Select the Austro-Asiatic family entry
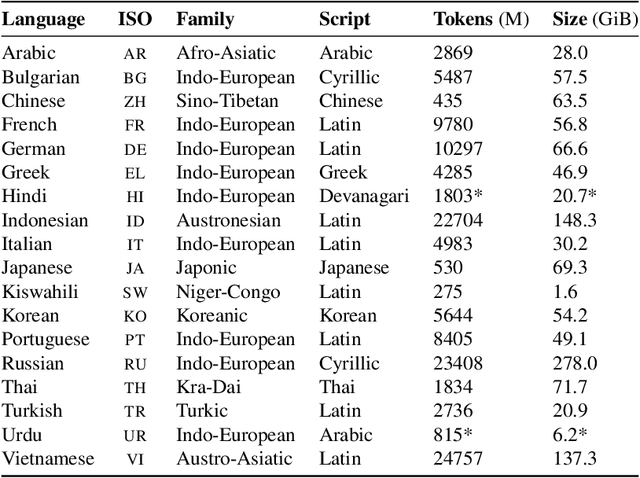 click(x=235, y=459)
